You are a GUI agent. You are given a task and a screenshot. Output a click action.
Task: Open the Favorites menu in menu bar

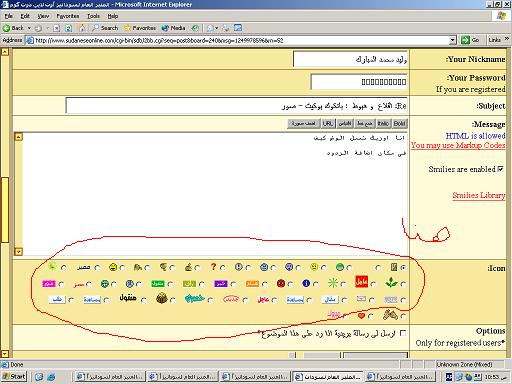point(68,16)
